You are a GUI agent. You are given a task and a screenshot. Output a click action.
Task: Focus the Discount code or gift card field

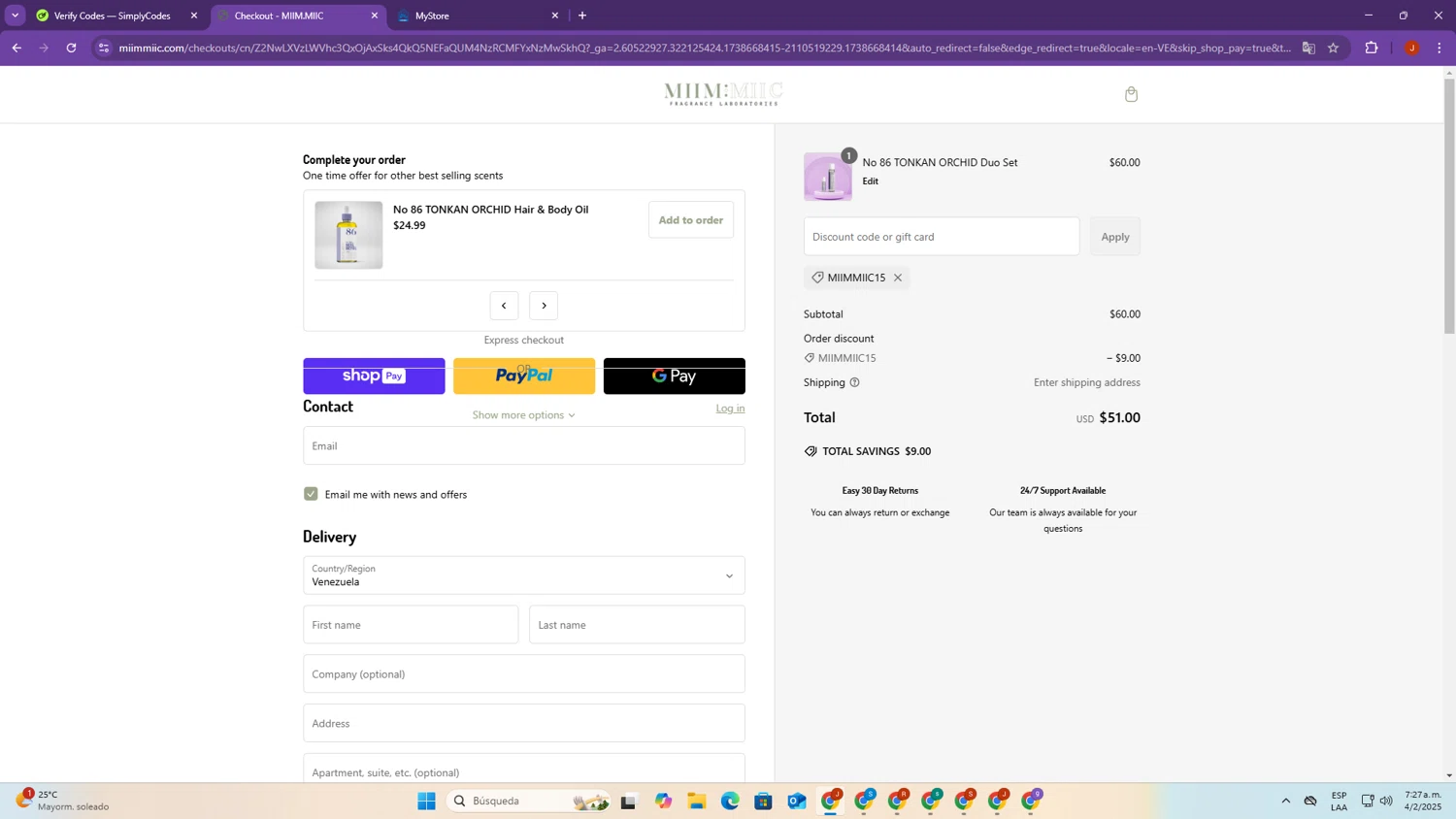coord(942,237)
